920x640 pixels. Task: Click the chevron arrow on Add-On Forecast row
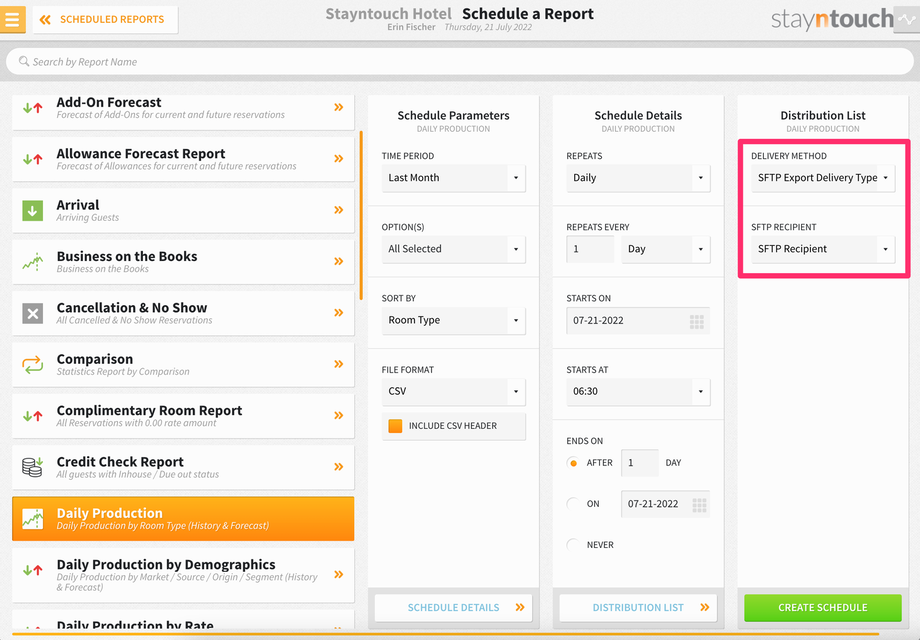click(x=339, y=107)
